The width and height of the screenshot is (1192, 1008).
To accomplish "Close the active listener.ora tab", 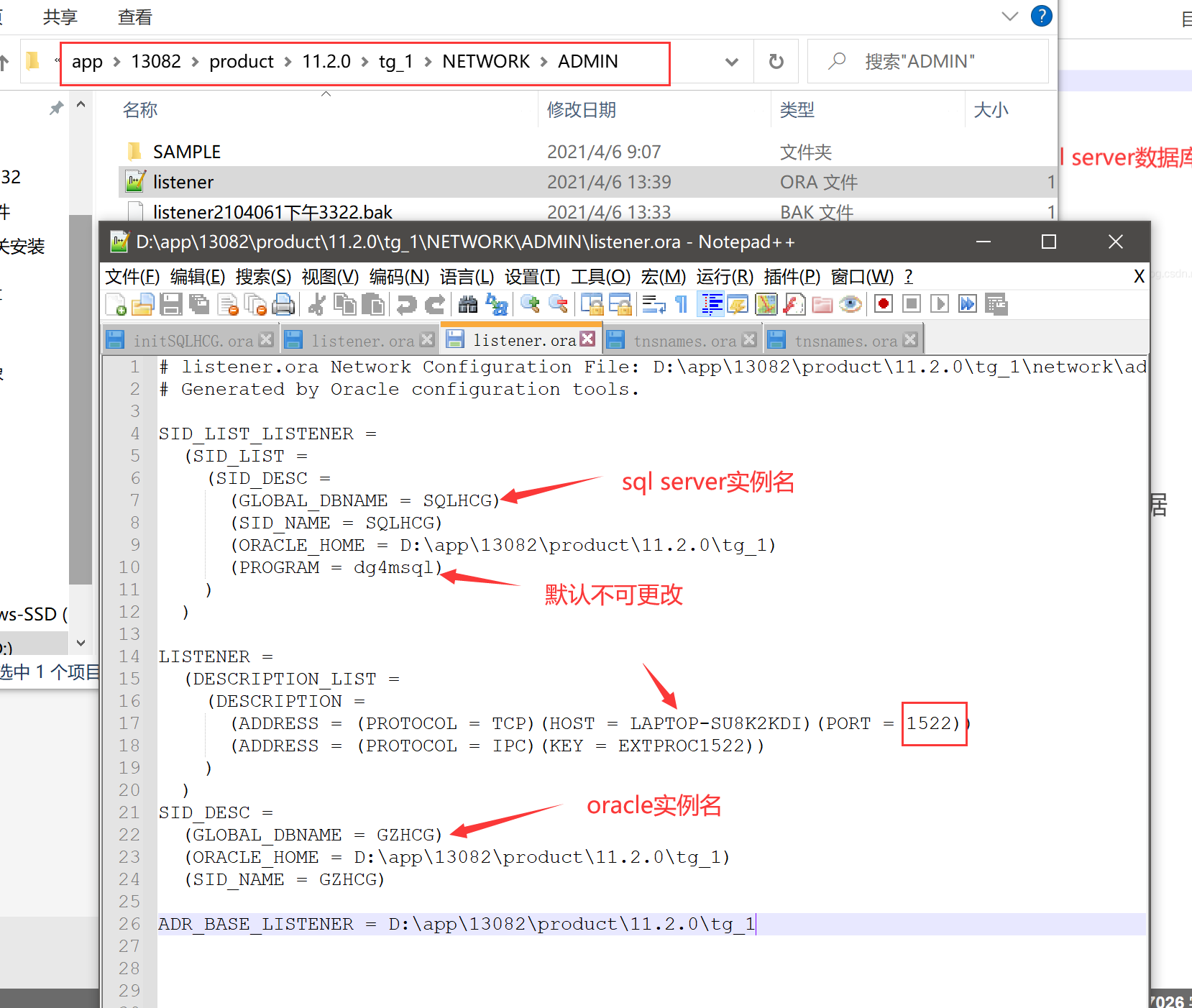I will click(x=587, y=339).
